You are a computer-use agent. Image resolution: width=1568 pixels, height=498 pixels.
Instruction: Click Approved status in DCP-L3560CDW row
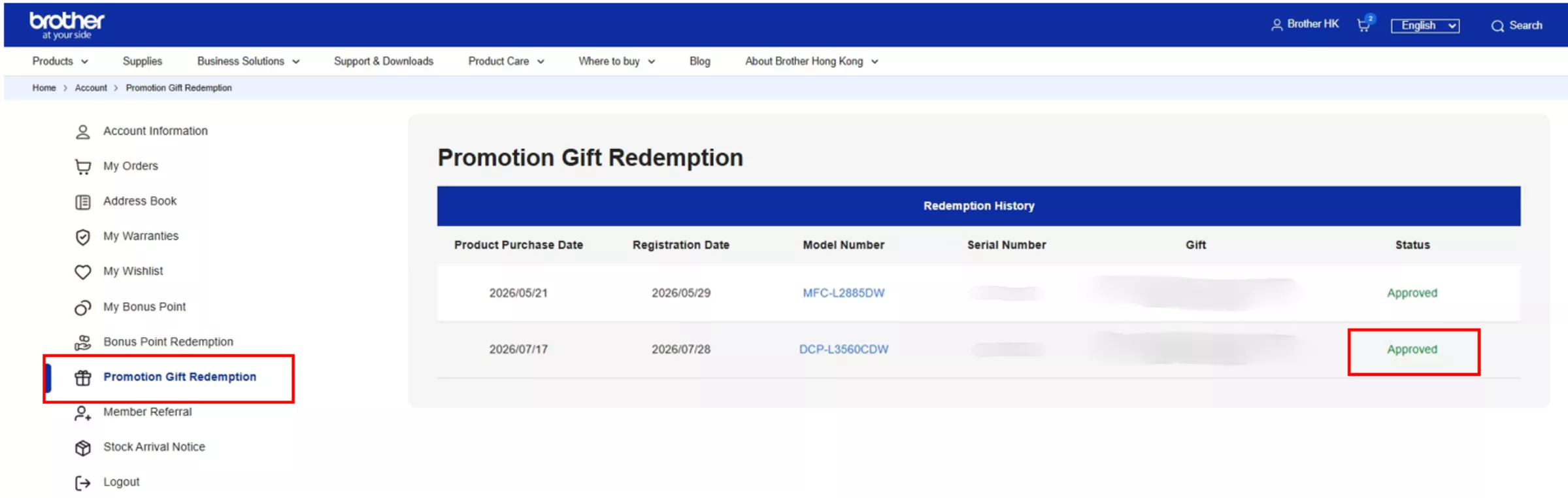(x=1412, y=349)
